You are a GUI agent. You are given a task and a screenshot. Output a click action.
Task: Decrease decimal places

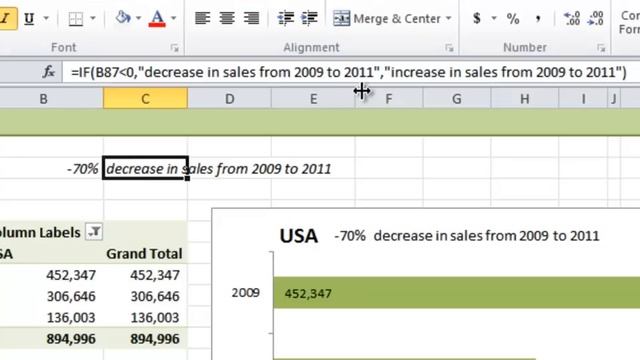[596, 18]
